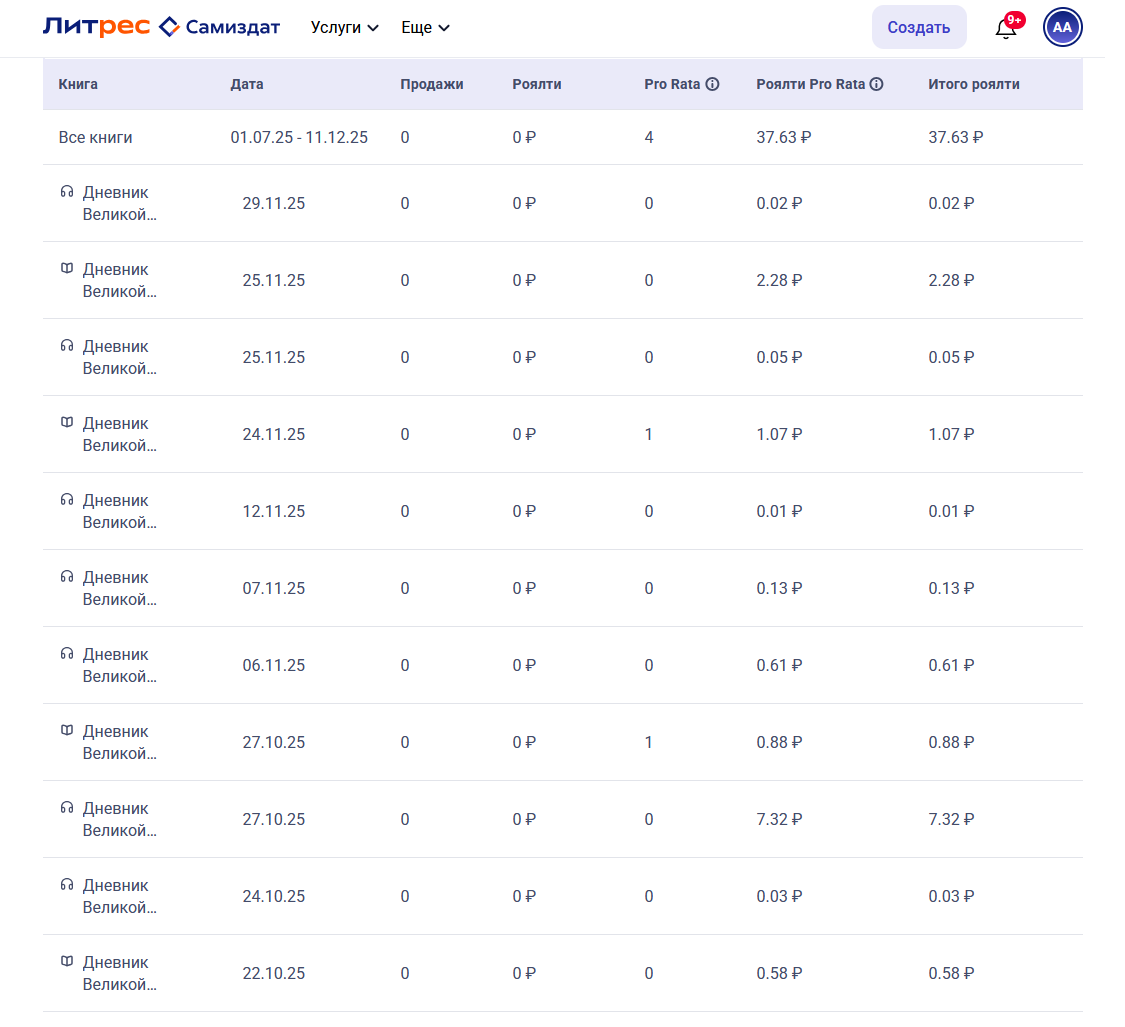This screenshot has width=1125, height=1027.
Task: Click the AA profile avatar
Action: click(1062, 27)
